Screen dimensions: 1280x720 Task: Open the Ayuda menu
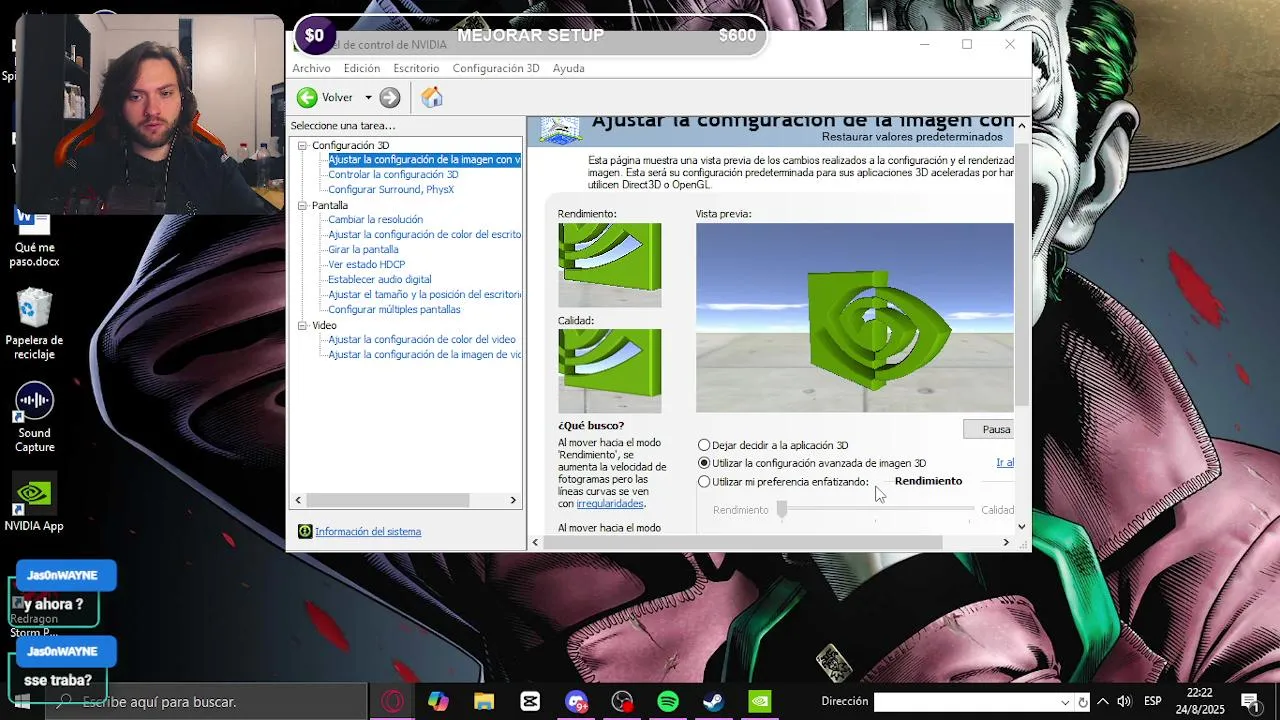coord(568,68)
